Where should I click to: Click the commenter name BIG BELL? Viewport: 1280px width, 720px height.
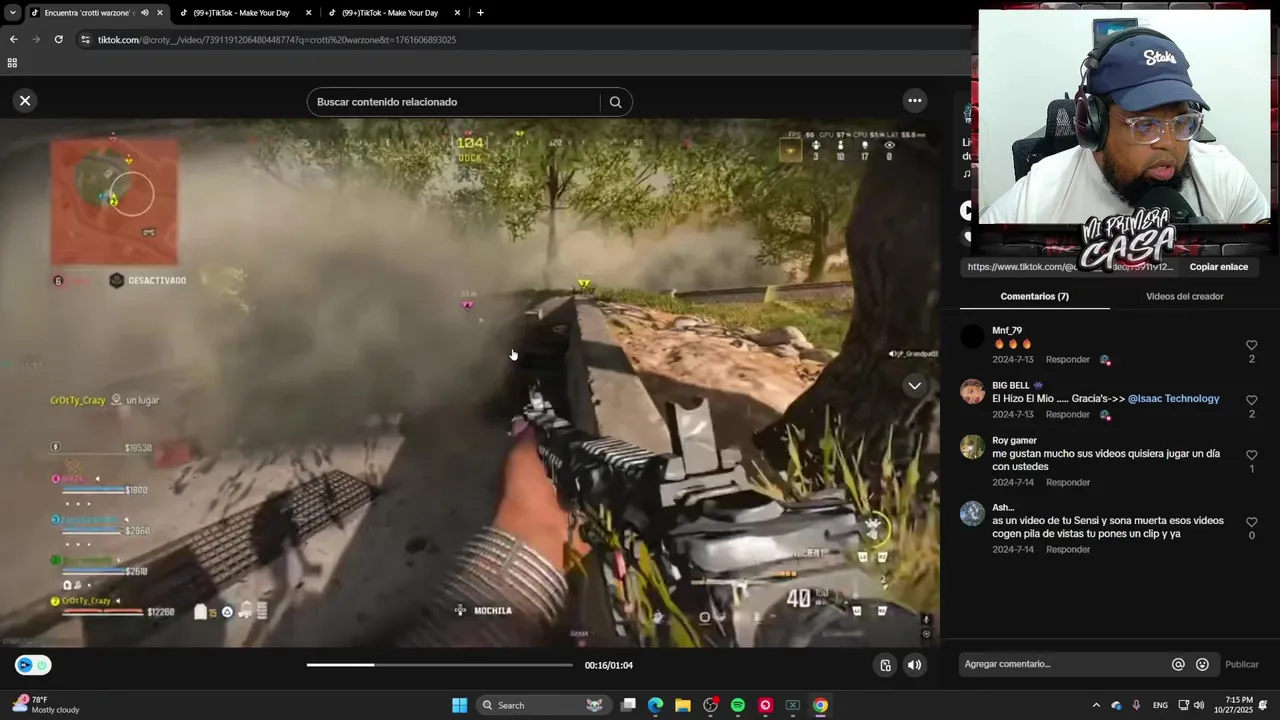tap(1010, 385)
